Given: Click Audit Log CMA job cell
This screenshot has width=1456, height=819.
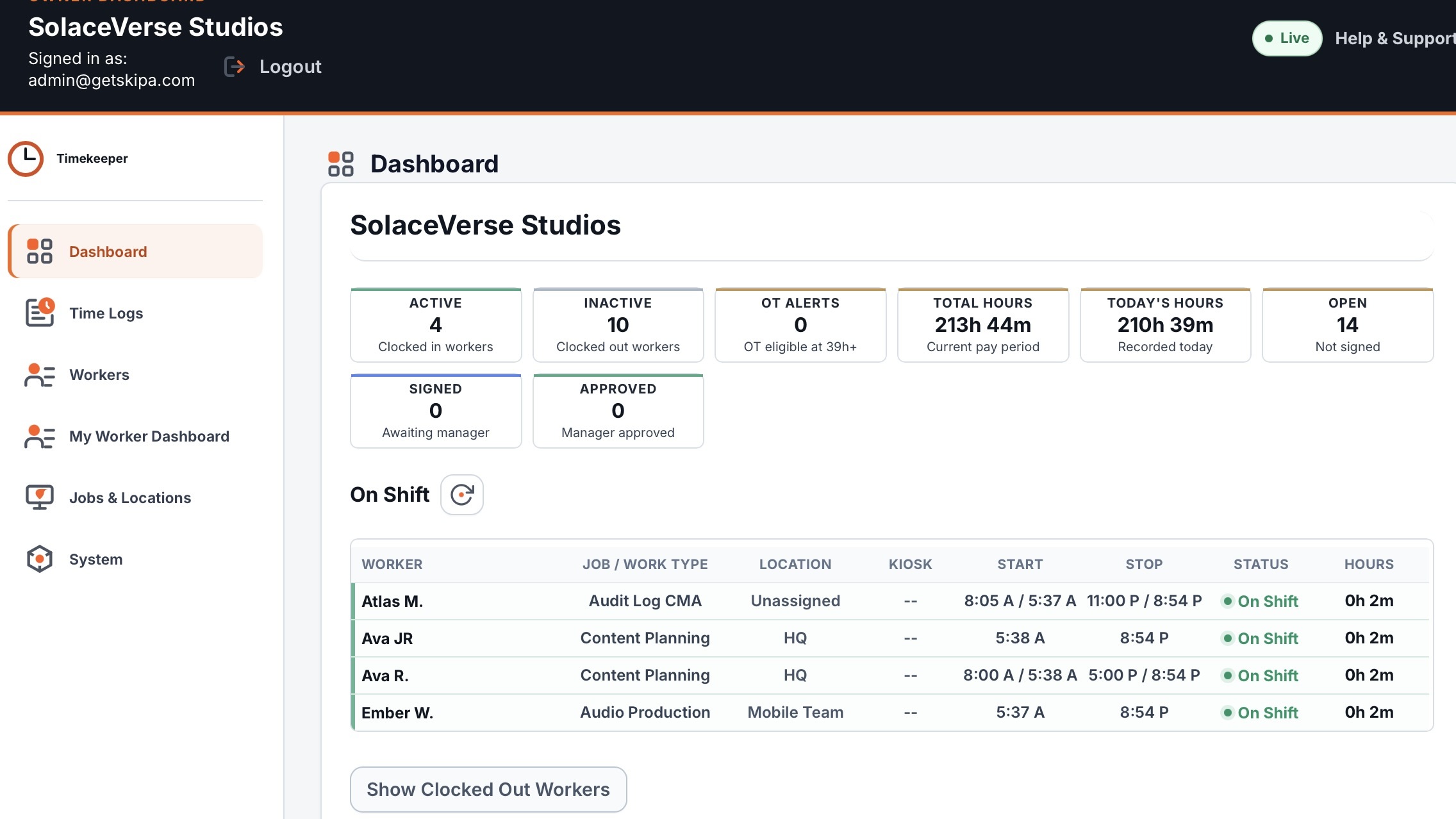Looking at the screenshot, I should click(645, 601).
